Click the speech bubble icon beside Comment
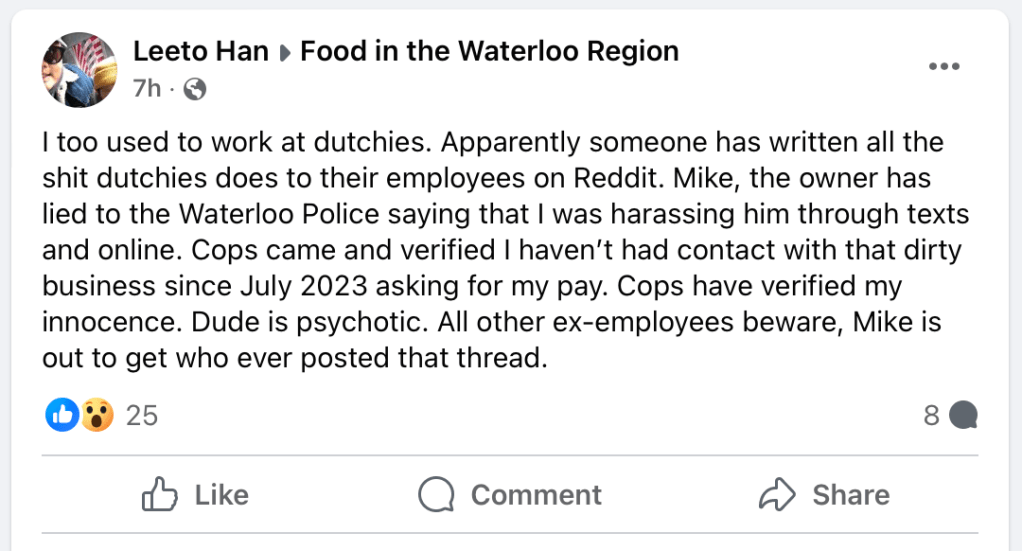The image size is (1022, 551). point(437,494)
